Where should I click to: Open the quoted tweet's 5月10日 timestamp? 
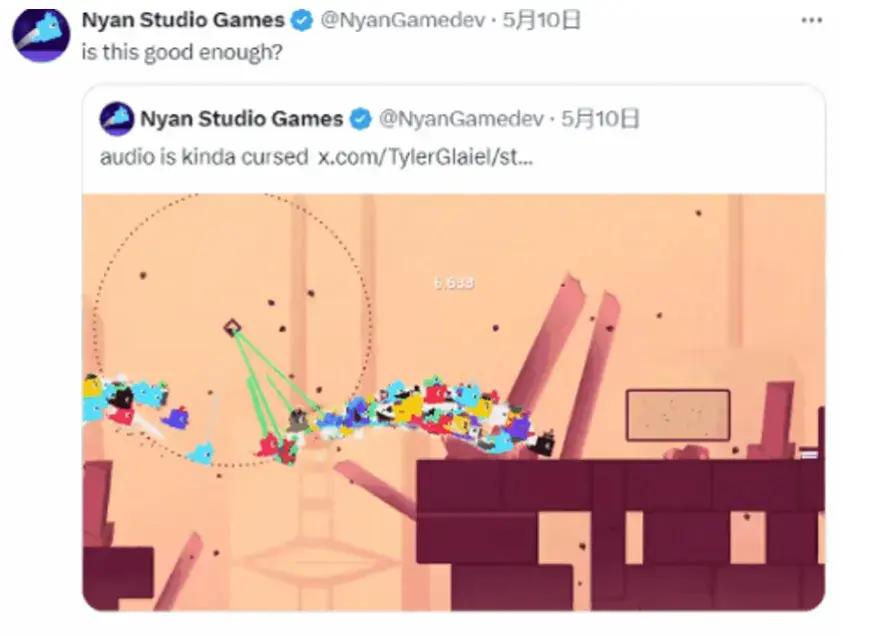(x=600, y=119)
